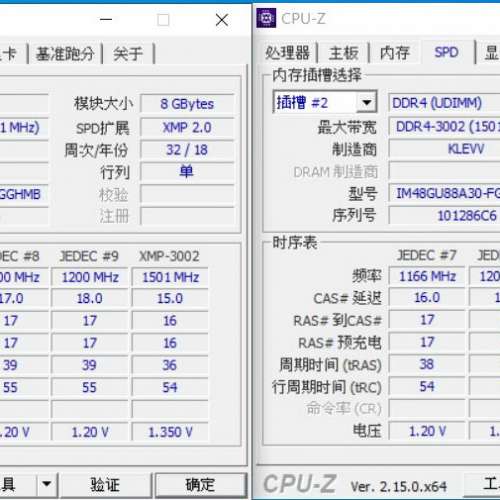500x500 pixels.
Task: Click the 1.20 V JEDEC #7 voltage cell
Action: click(x=427, y=431)
